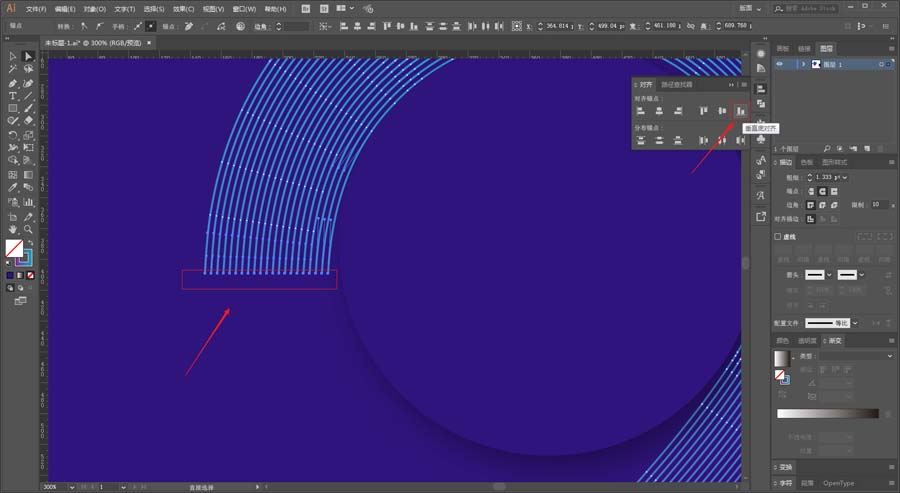Click the swap fill and stroke arrow
Screen dimensions: 900x493
pyautogui.click(x=30, y=243)
